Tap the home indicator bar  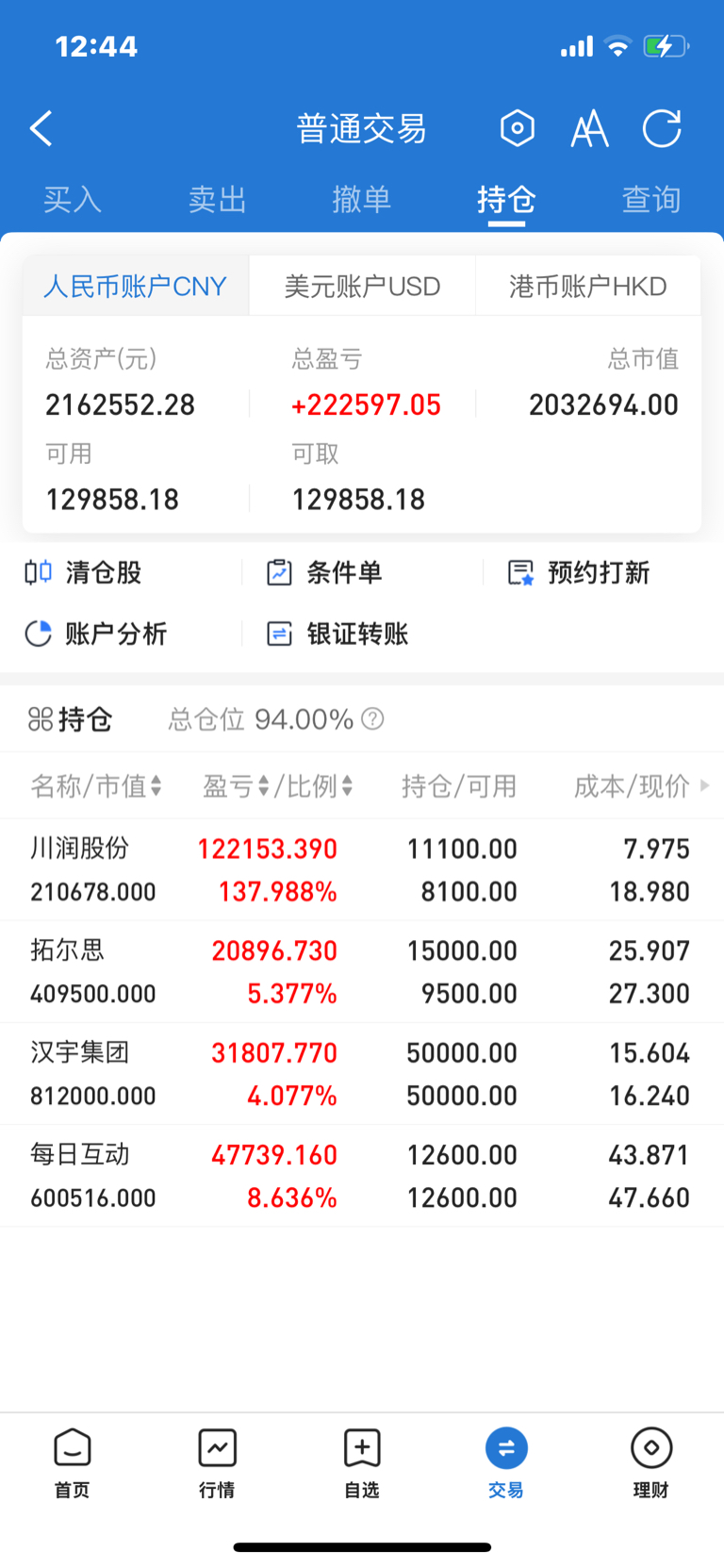[362, 1547]
